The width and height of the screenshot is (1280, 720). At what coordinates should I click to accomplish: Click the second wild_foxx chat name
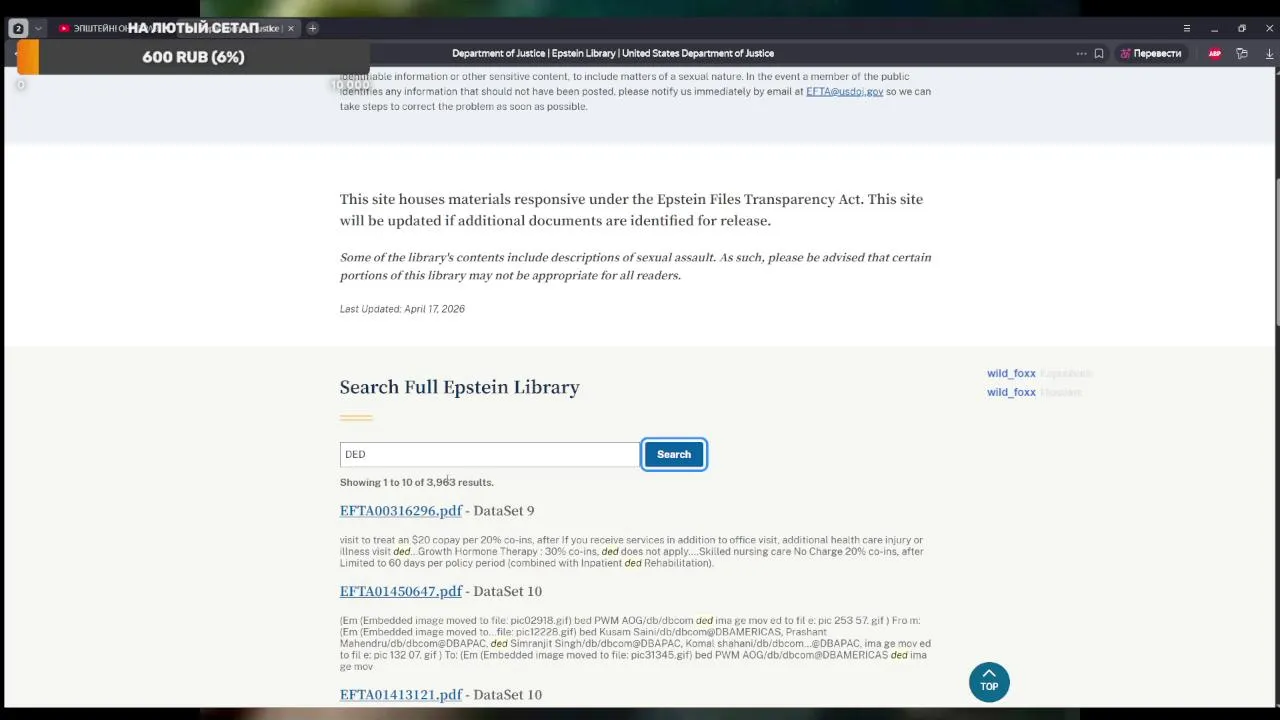(x=1011, y=392)
